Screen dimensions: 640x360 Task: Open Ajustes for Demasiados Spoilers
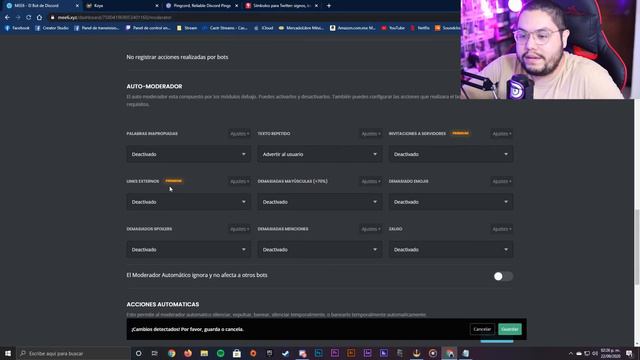240,229
